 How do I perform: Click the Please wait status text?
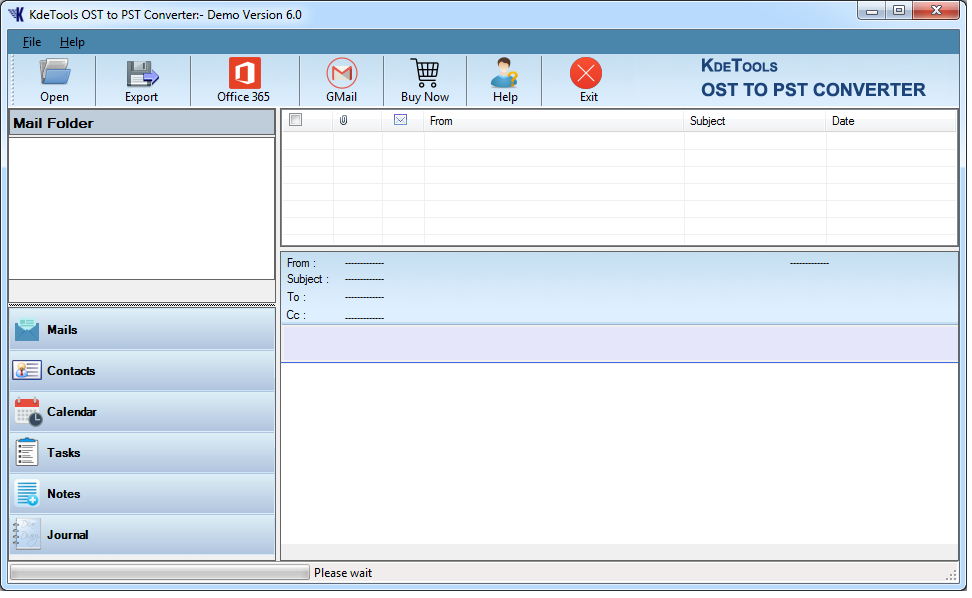[344, 574]
